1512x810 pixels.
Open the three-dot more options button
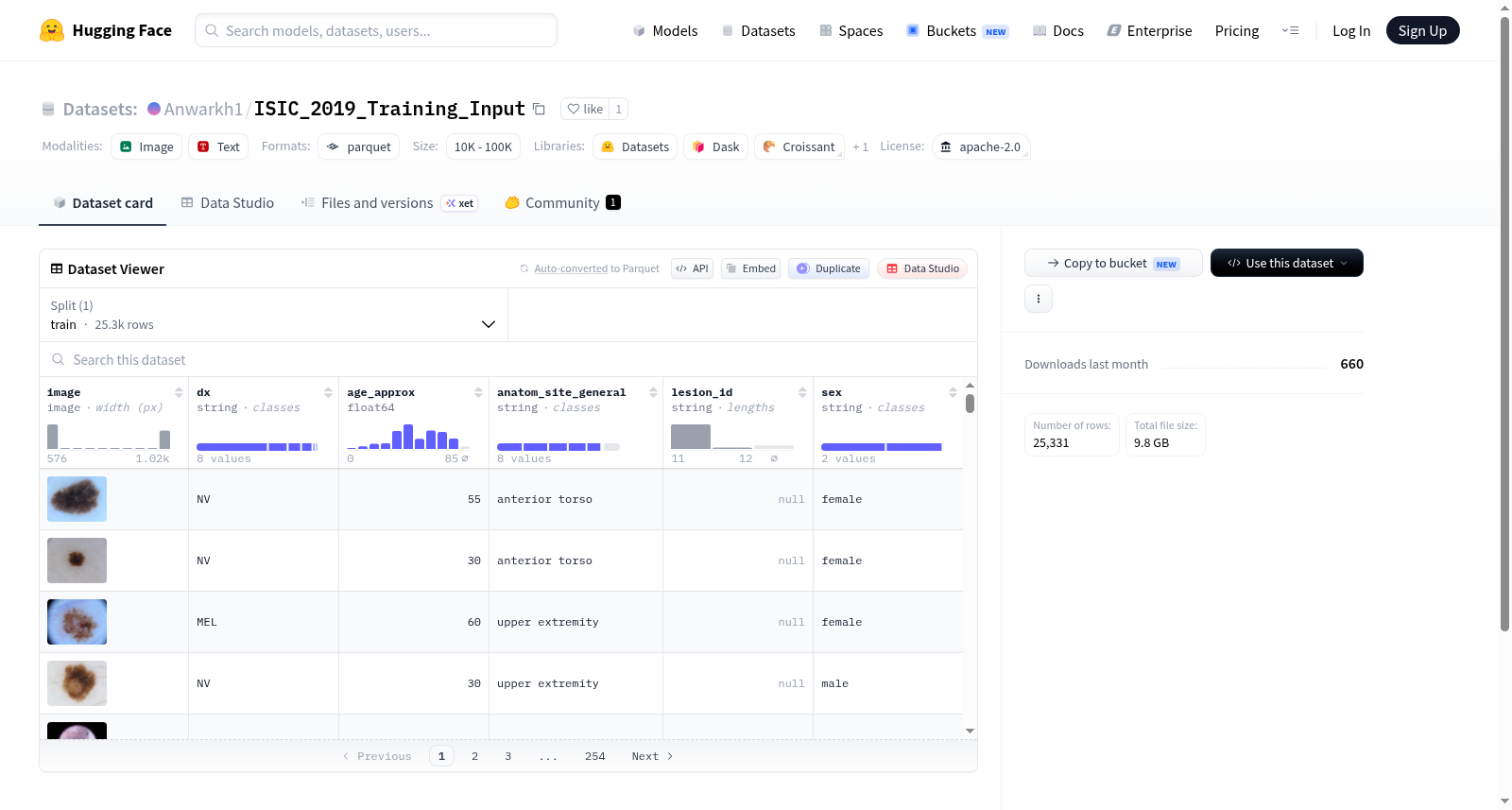point(1039,299)
